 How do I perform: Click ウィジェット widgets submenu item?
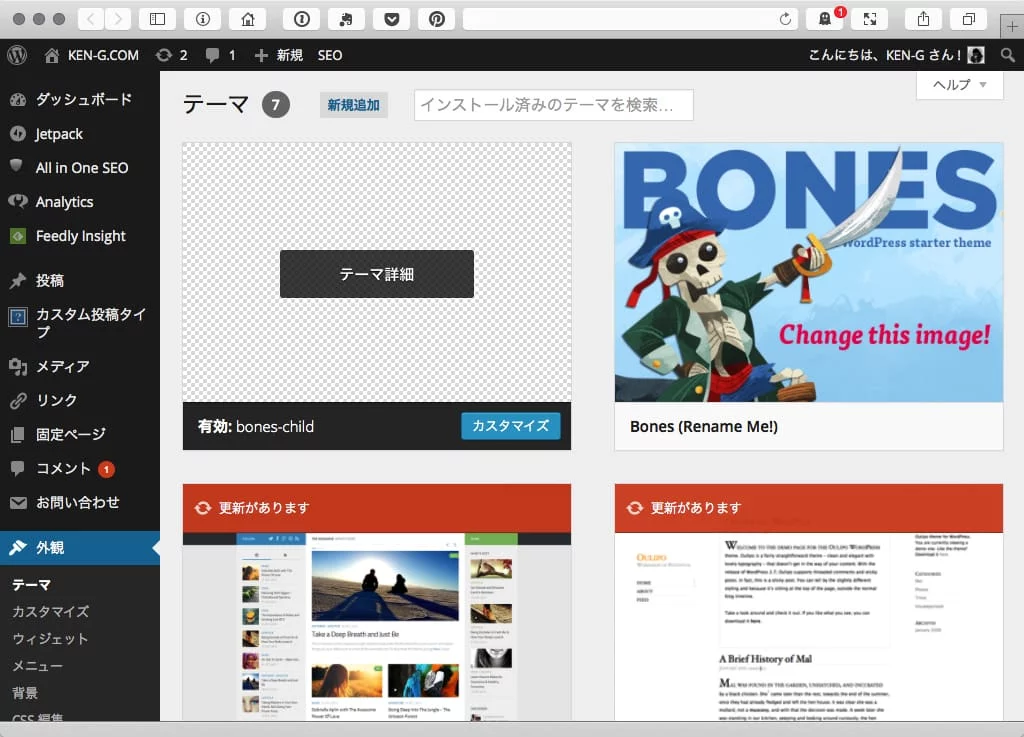[x=50, y=639]
